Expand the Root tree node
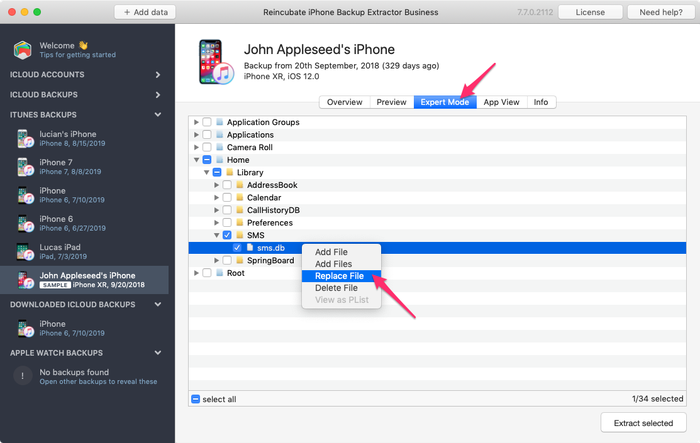Screen dimensions: 700x443 tap(196, 272)
